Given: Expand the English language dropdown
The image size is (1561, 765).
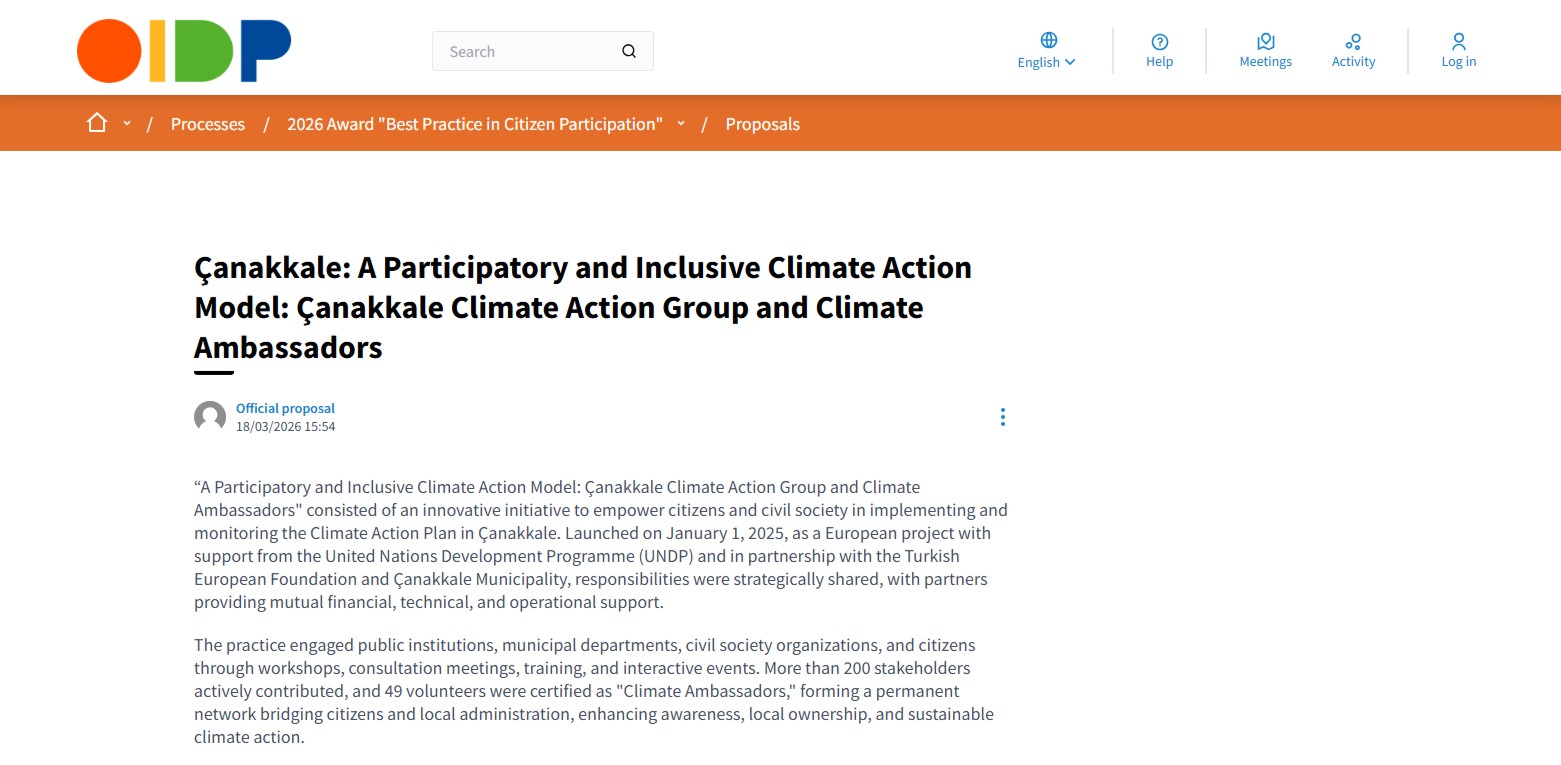Looking at the screenshot, I should tap(1047, 62).
